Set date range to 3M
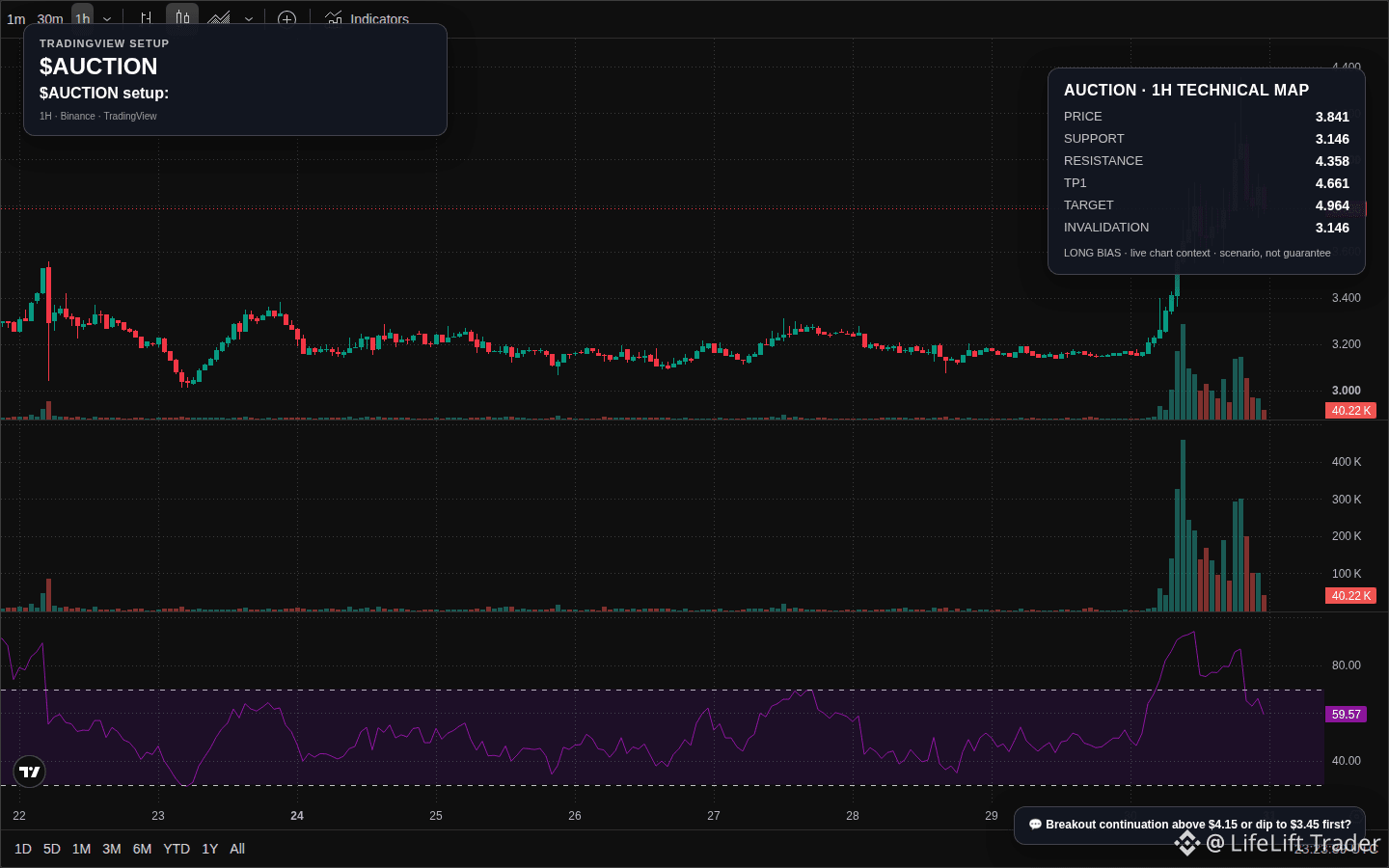The image size is (1389, 868). (112, 849)
